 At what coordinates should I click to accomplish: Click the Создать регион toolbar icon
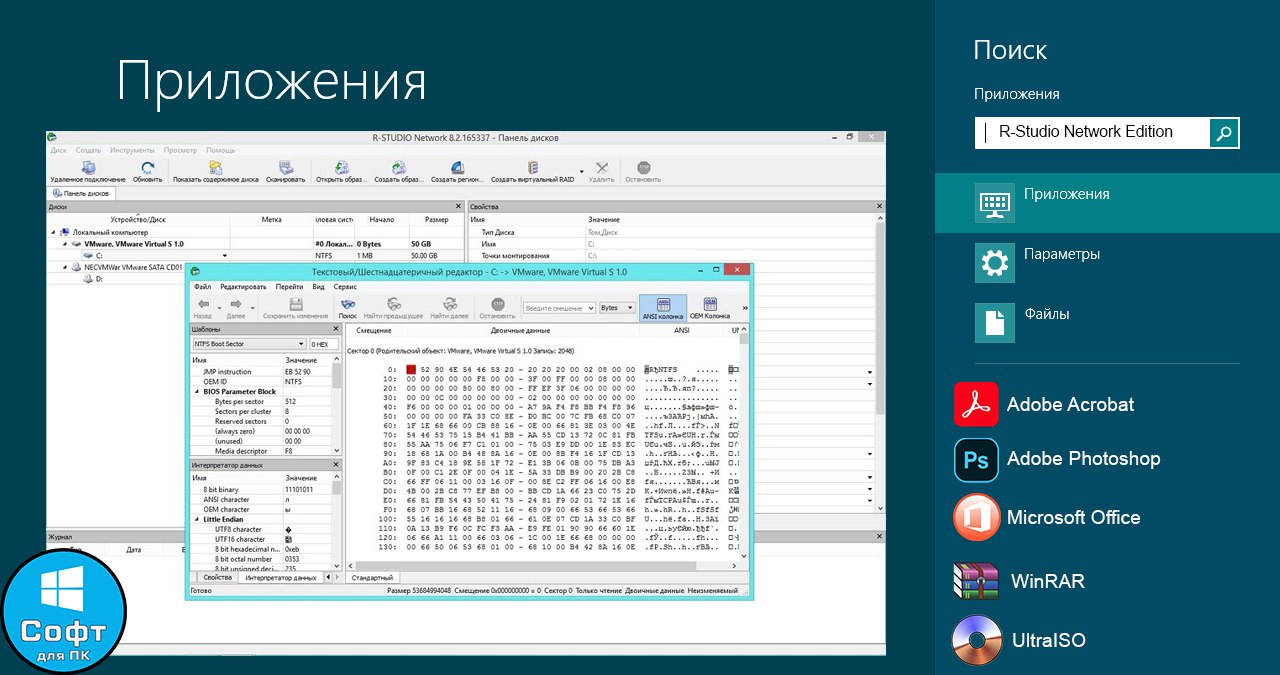457,168
